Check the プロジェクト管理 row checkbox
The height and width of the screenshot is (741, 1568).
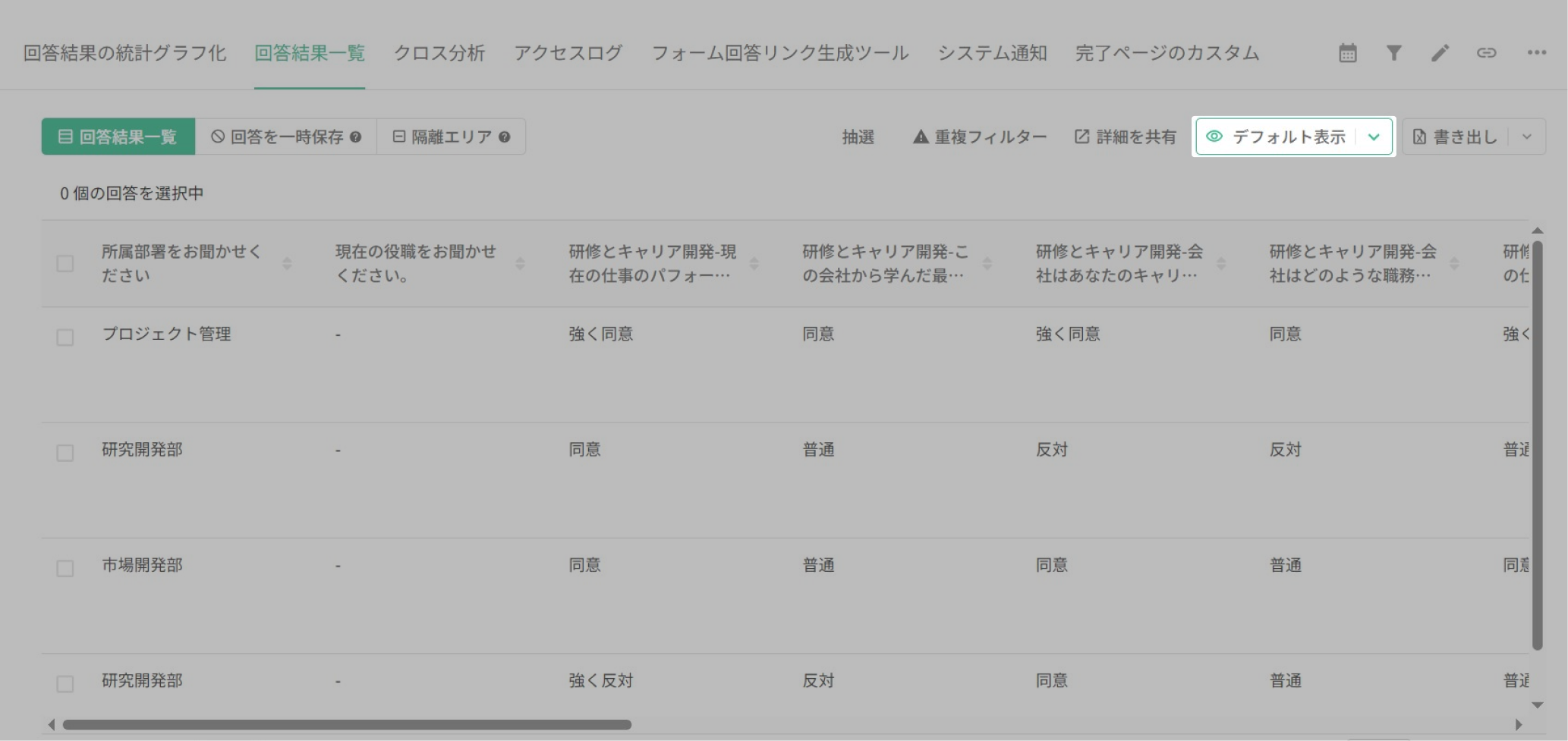65,337
